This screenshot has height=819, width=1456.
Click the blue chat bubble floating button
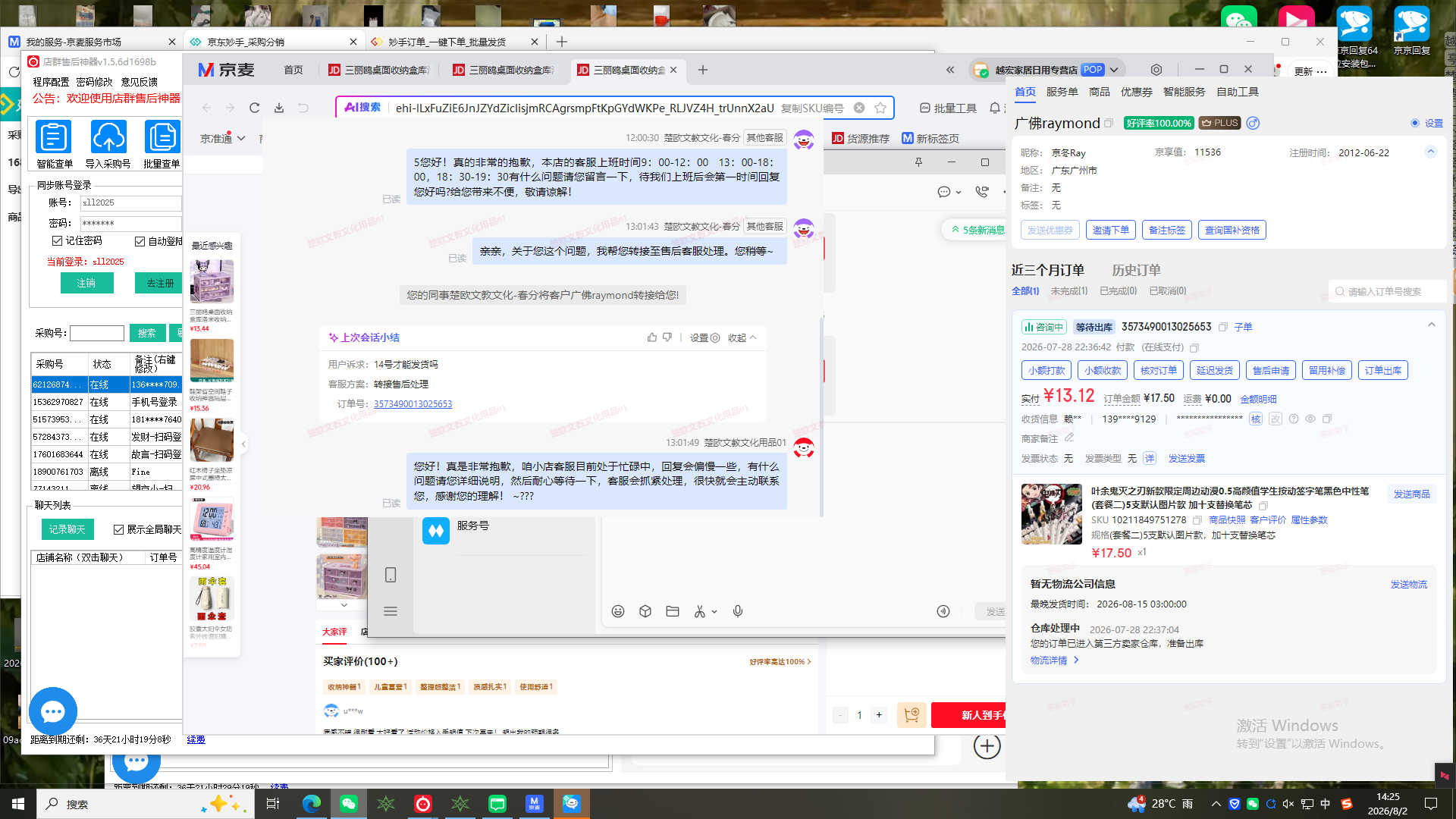pos(53,711)
